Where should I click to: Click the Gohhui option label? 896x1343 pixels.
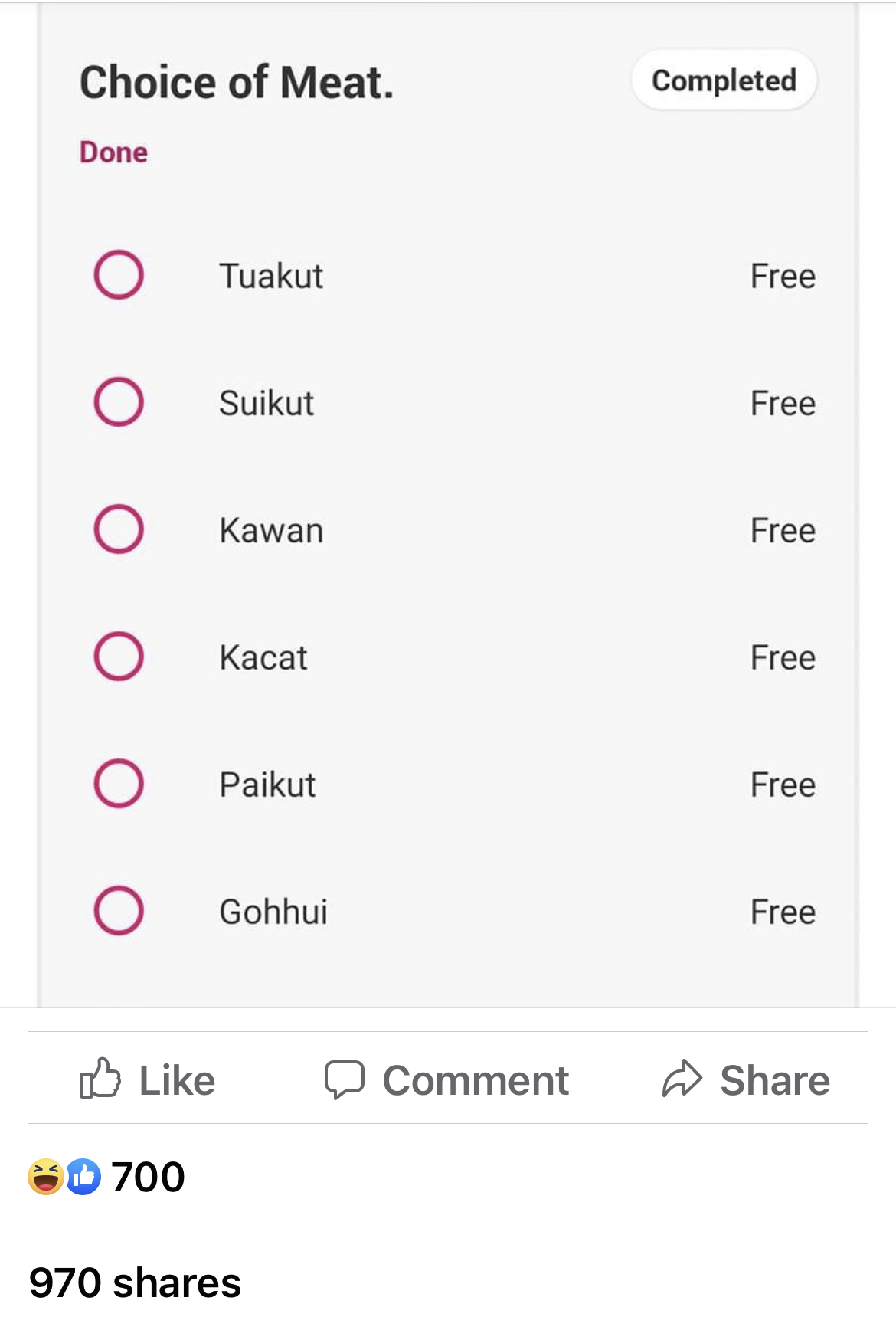point(273,912)
